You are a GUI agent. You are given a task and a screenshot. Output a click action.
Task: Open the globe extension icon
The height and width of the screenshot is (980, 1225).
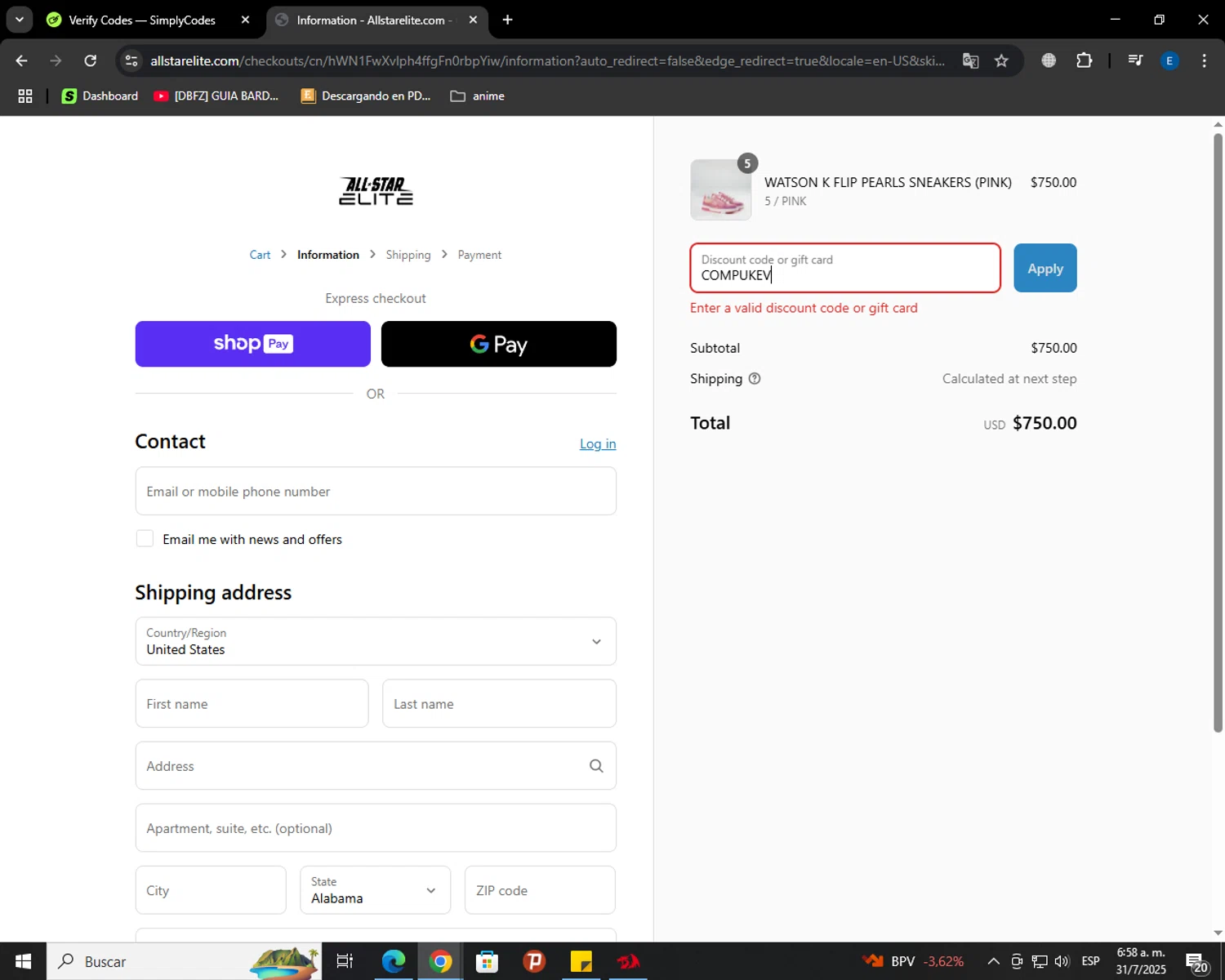click(x=1049, y=60)
